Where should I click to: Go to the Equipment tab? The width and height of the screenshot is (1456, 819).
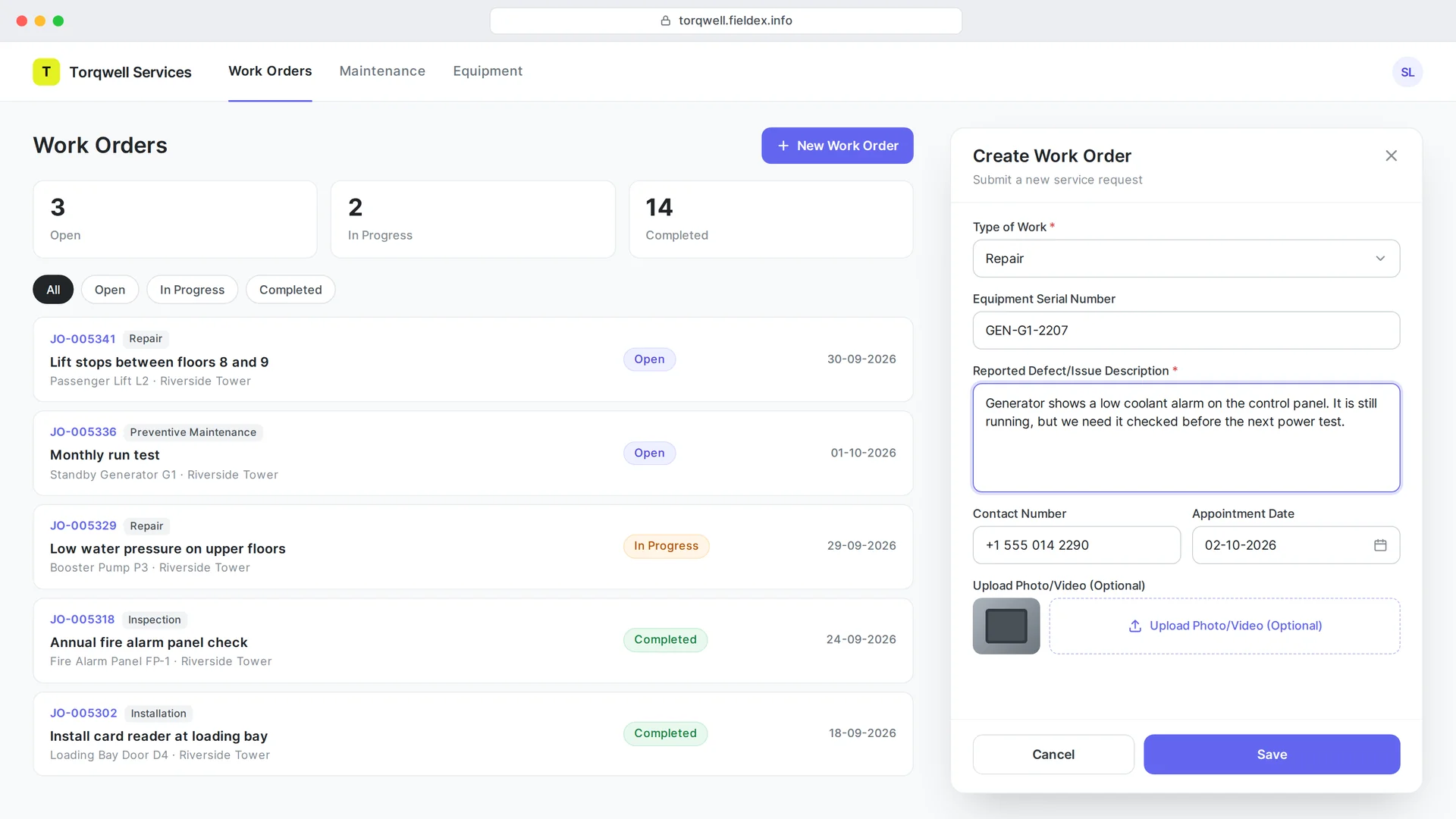click(488, 71)
